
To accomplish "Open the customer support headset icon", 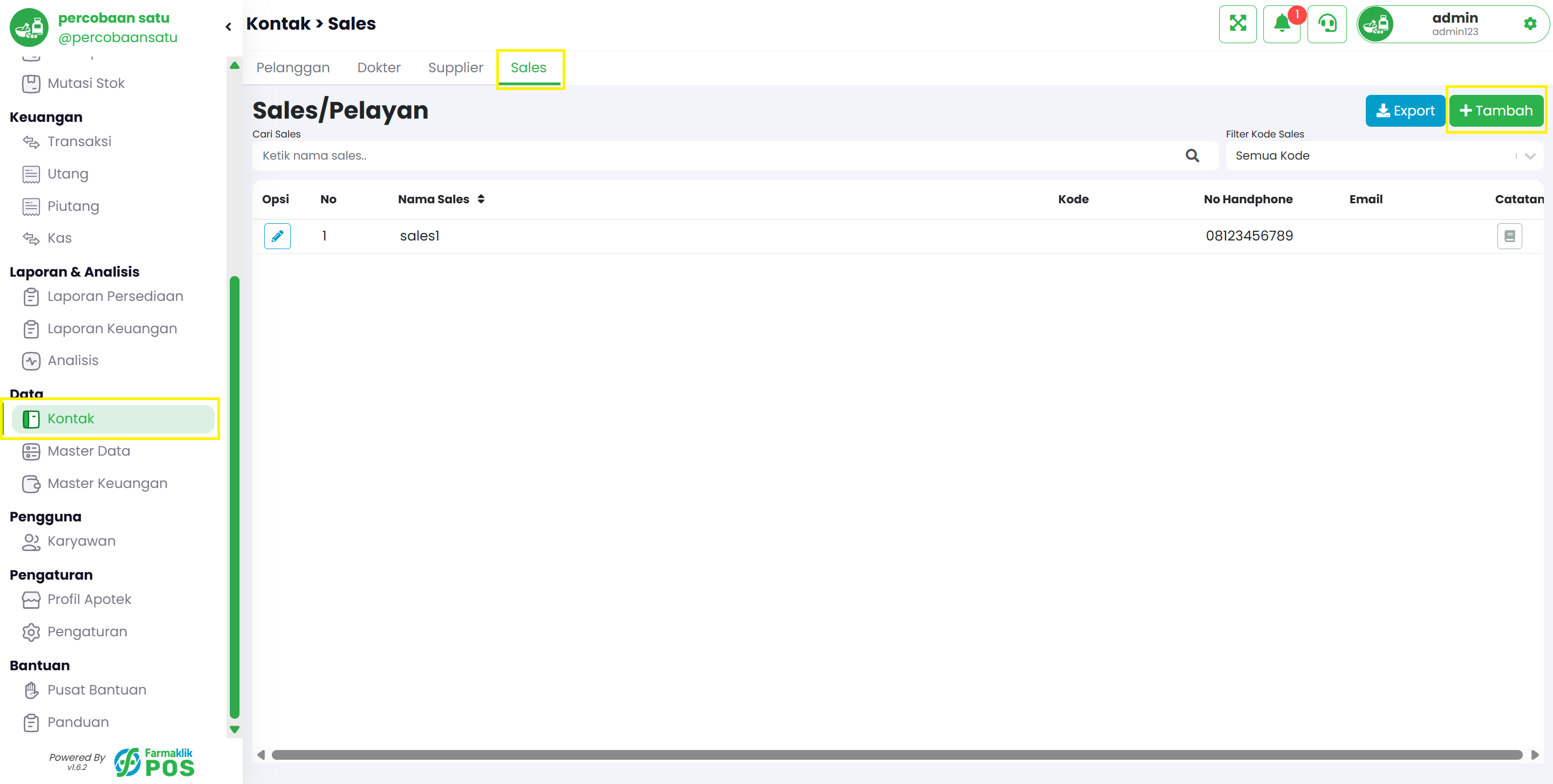I will click(1327, 24).
